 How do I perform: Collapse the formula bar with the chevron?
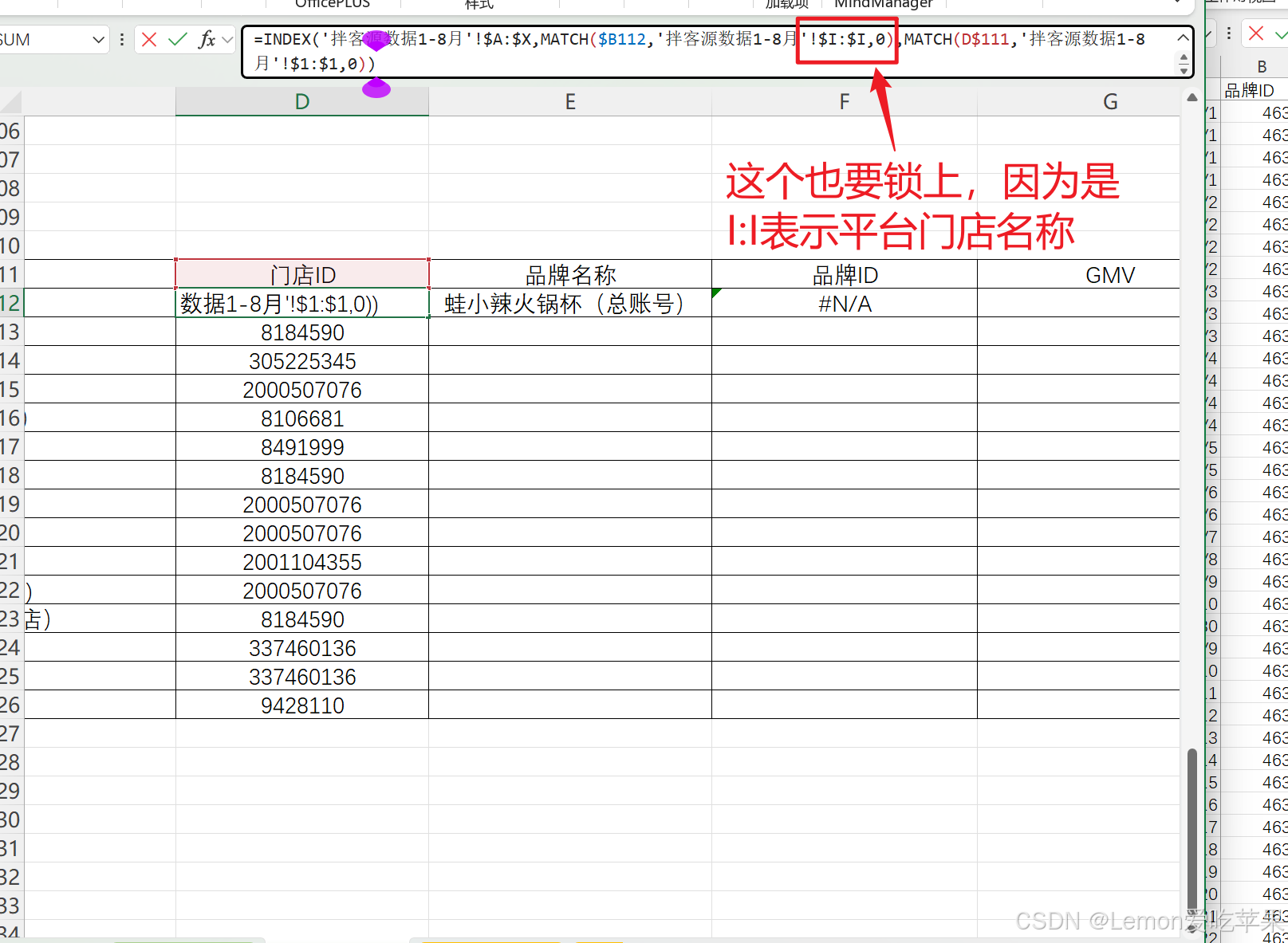pos(1183,37)
